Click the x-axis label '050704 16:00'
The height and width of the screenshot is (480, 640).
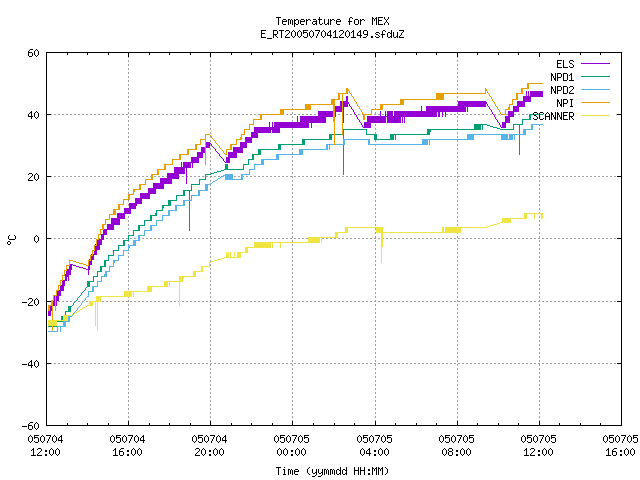point(127,445)
